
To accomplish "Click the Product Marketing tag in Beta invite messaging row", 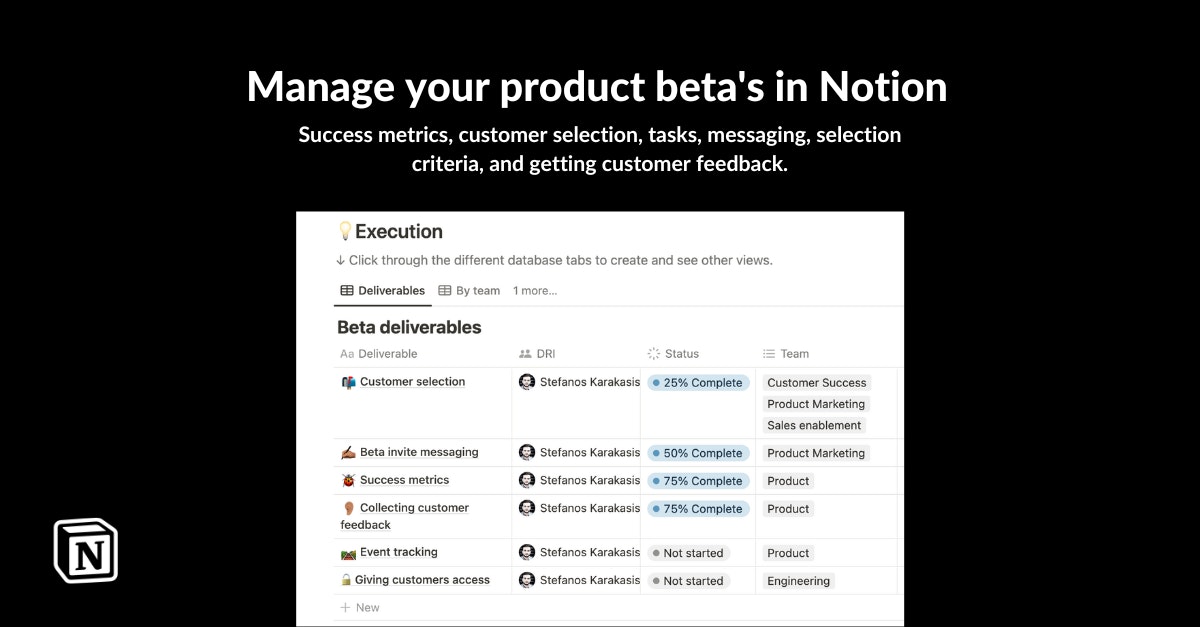I will (x=816, y=453).
